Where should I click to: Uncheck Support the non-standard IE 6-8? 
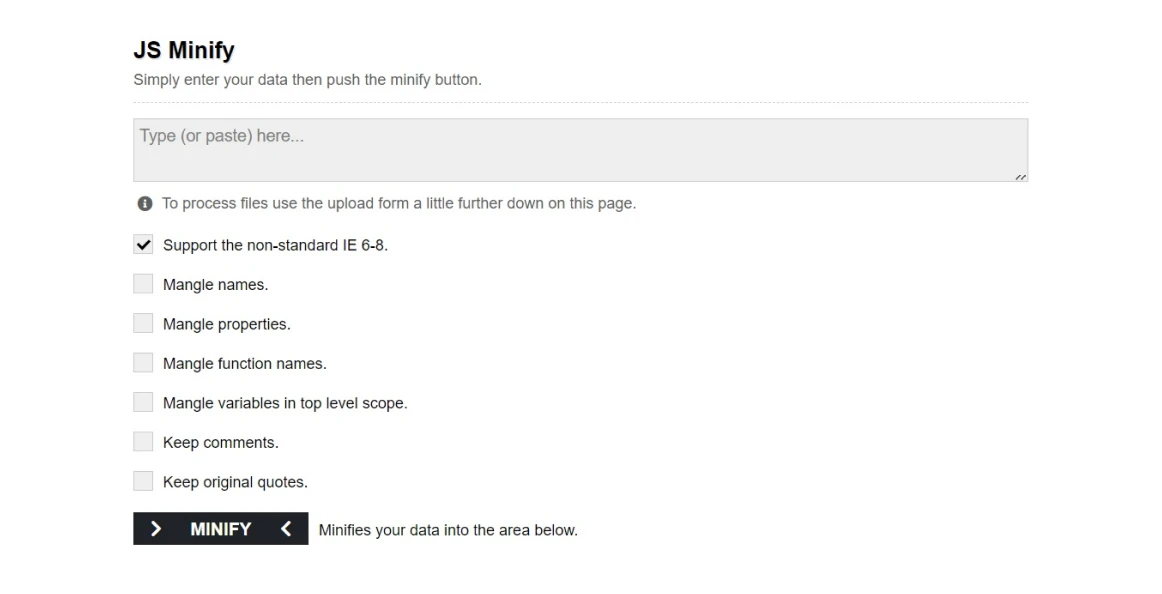click(x=142, y=243)
